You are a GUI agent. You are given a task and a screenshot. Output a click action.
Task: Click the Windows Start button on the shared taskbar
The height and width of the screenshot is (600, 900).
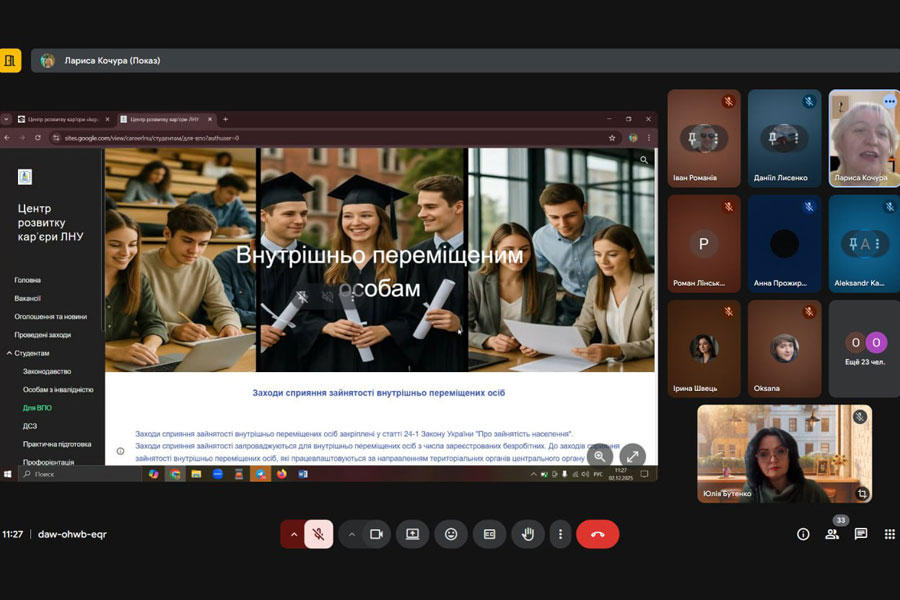pyautogui.click(x=7, y=474)
